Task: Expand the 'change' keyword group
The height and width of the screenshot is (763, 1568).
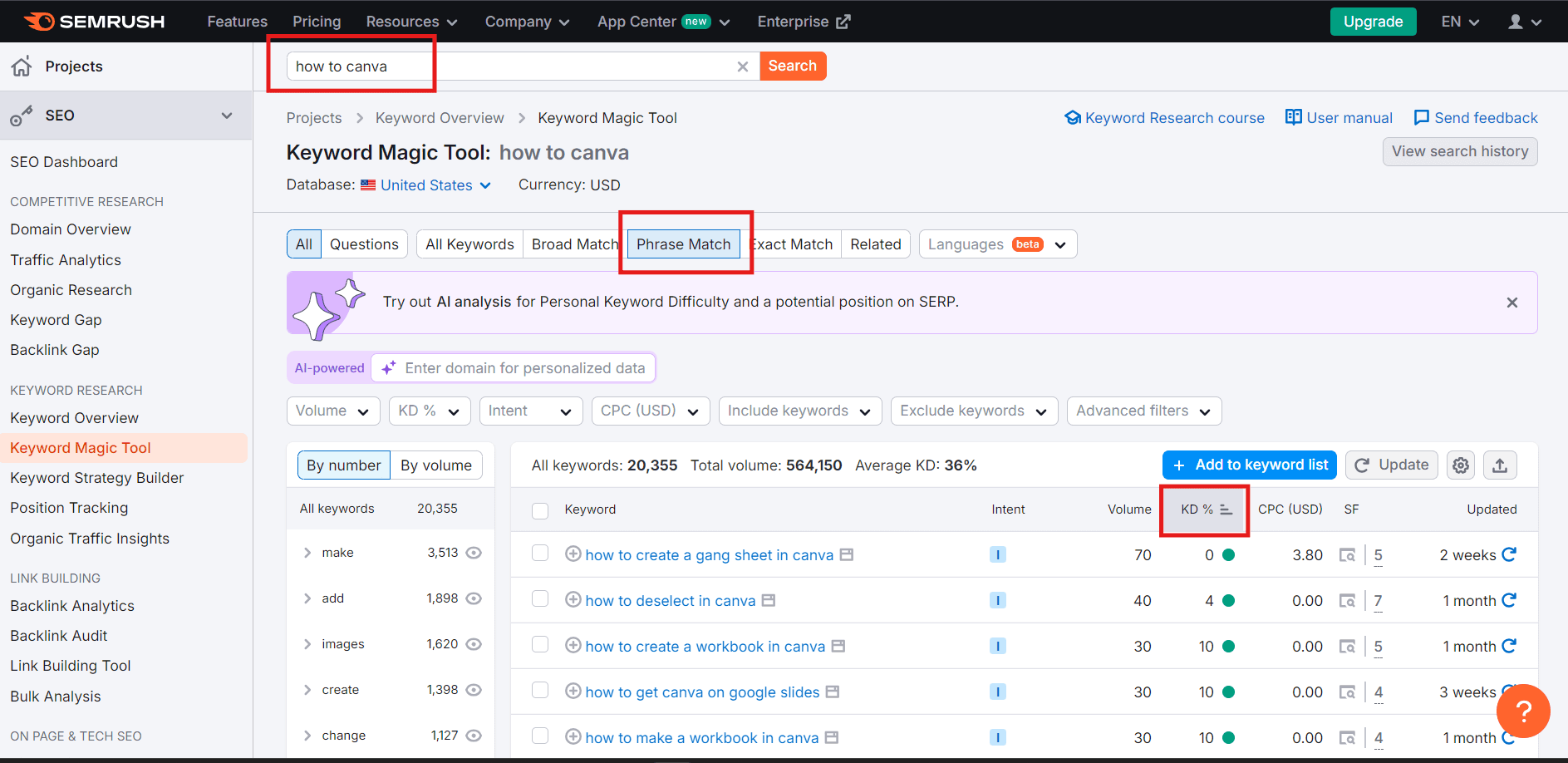Action: click(x=307, y=736)
